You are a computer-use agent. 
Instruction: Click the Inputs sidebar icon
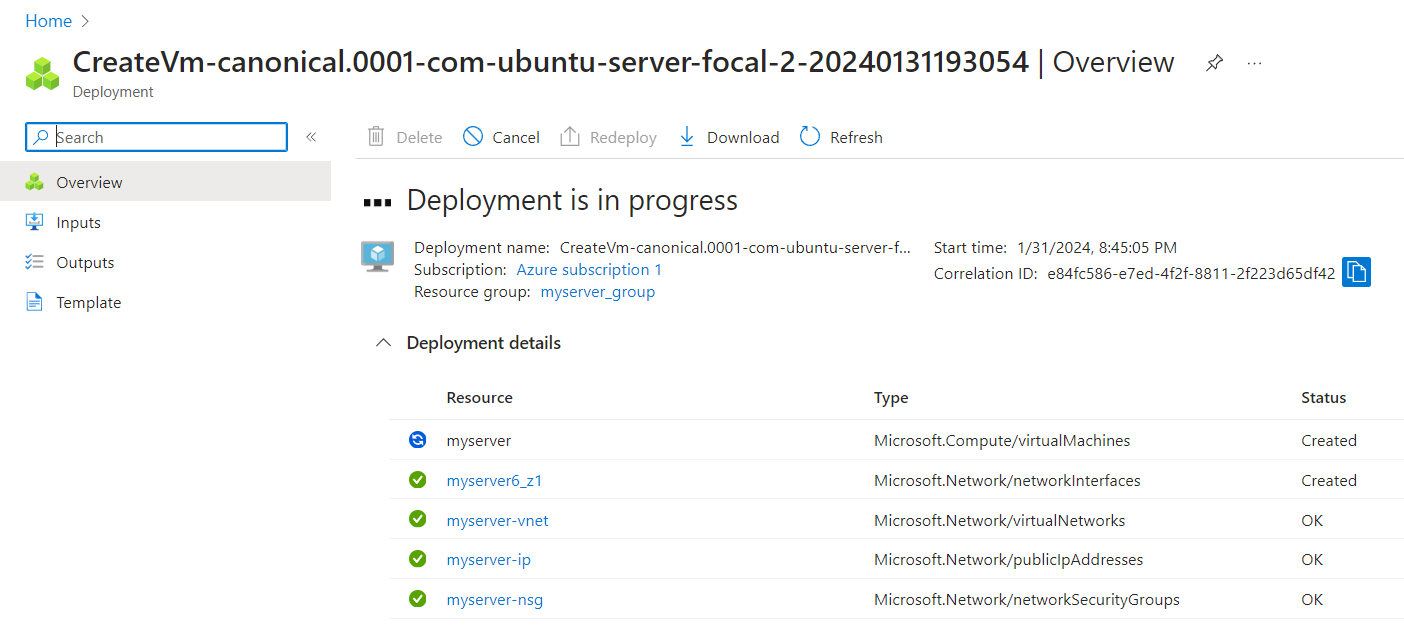tap(35, 222)
